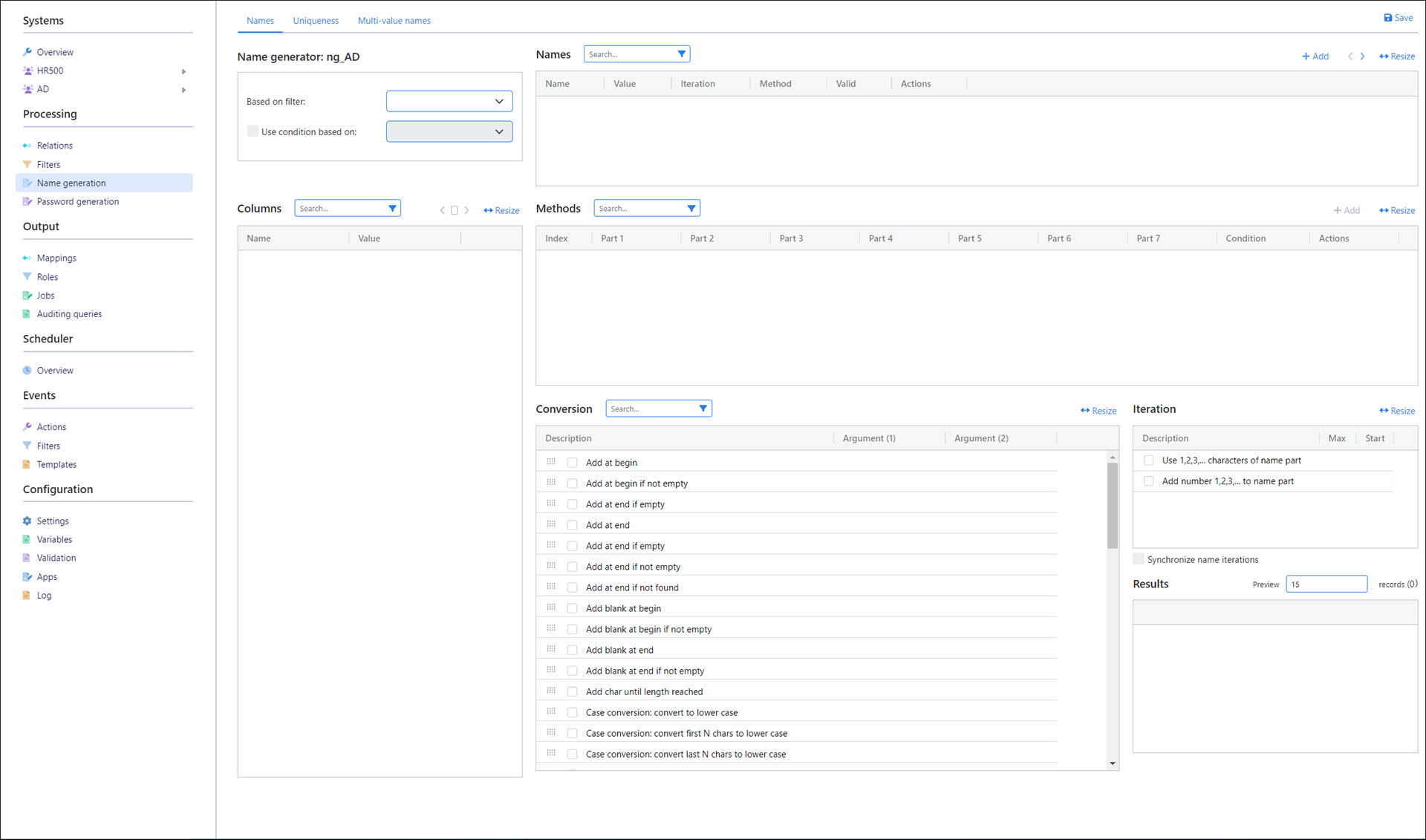Click the Relations icon in sidebar
This screenshot has width=1426, height=840.
(27, 146)
